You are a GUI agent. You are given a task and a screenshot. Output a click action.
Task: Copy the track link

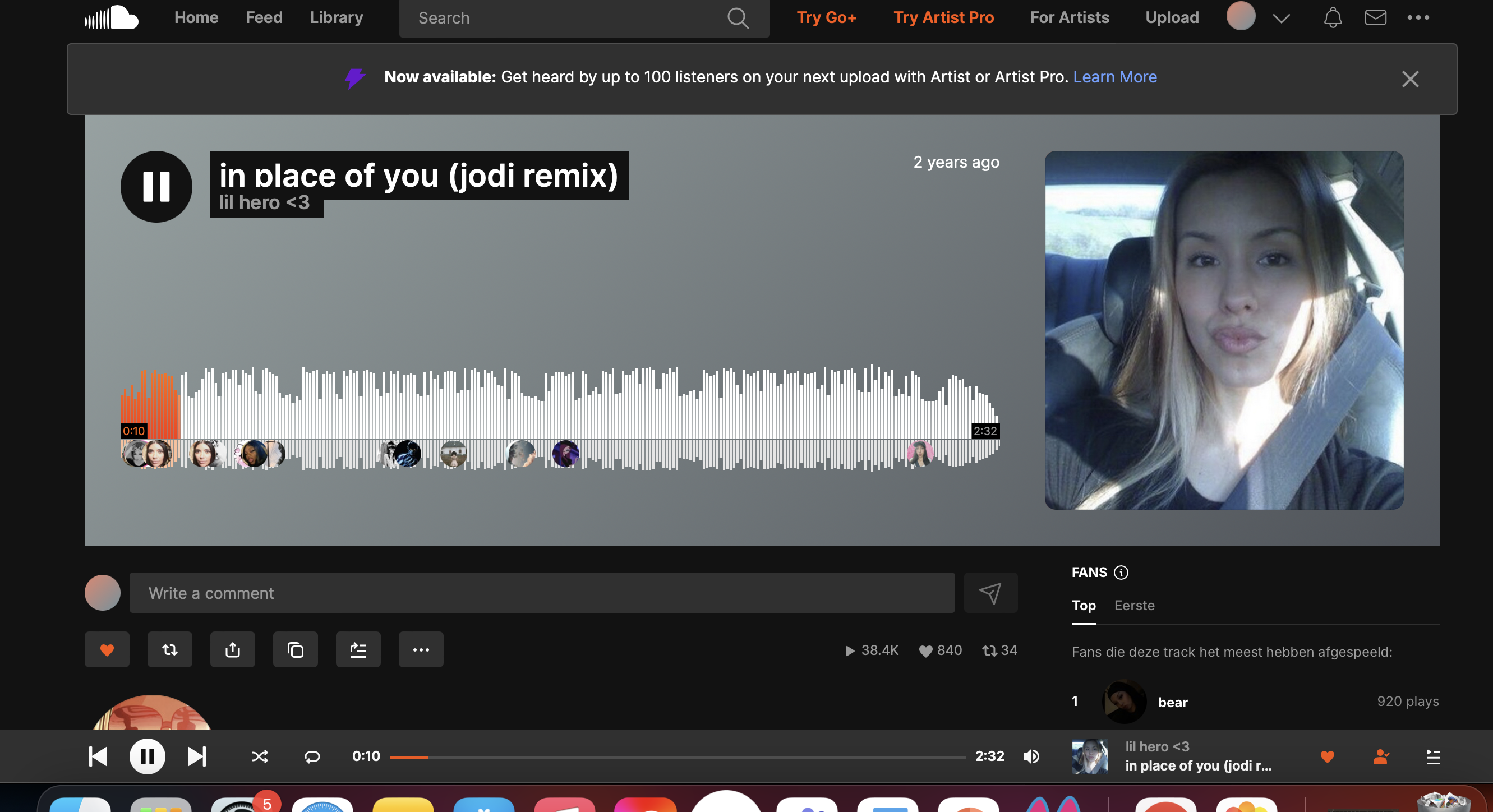click(x=295, y=650)
